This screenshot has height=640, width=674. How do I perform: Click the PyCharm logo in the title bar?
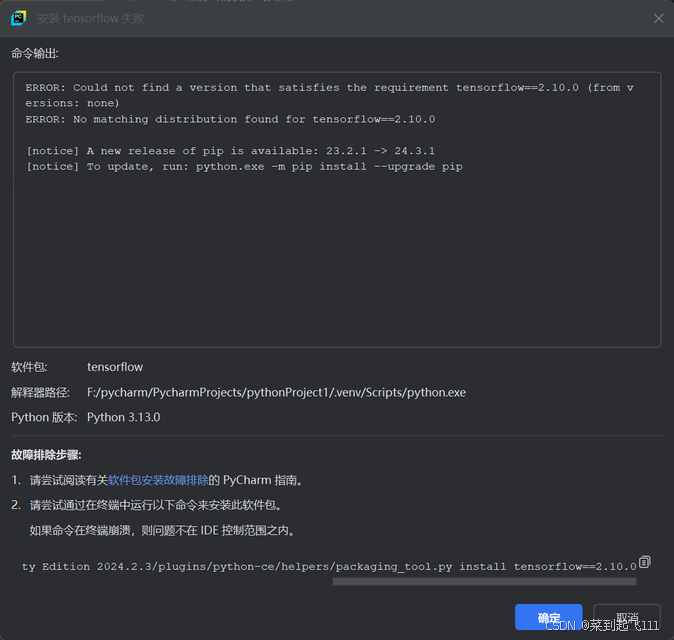[18, 18]
